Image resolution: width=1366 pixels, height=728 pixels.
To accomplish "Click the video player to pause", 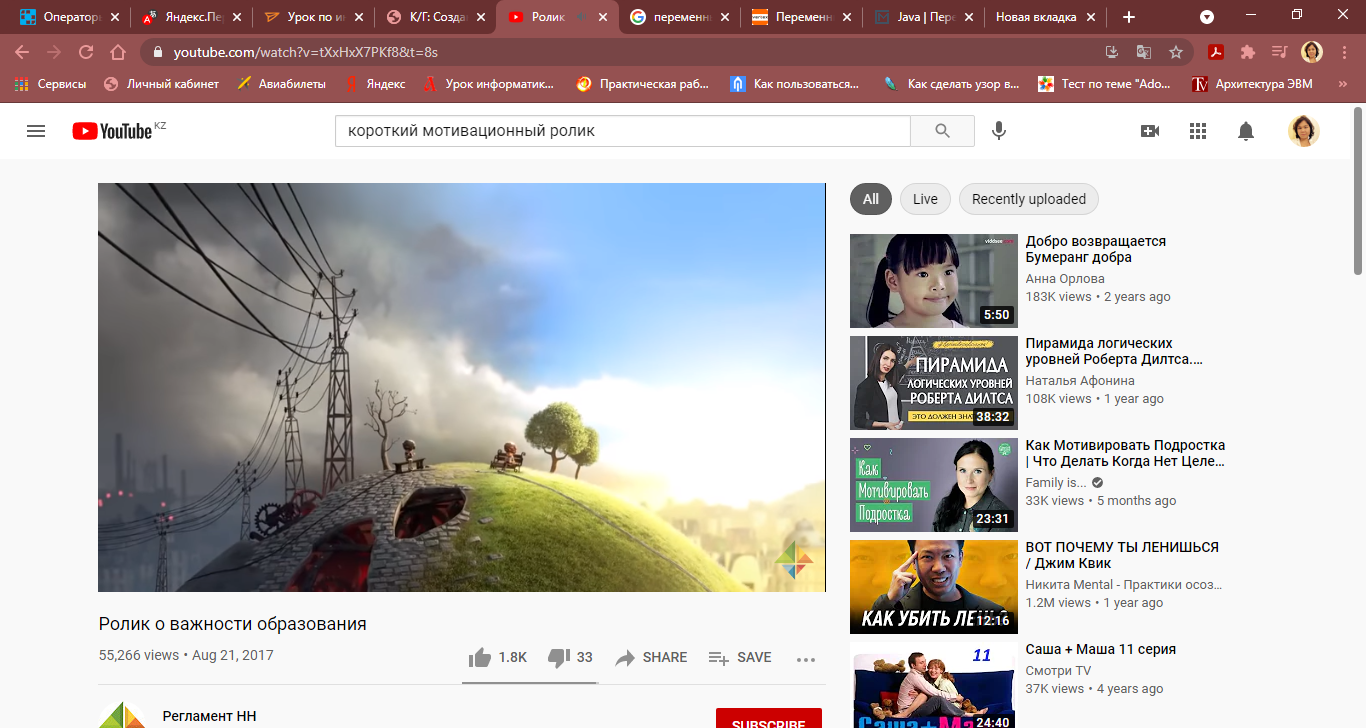I will click(x=461, y=387).
